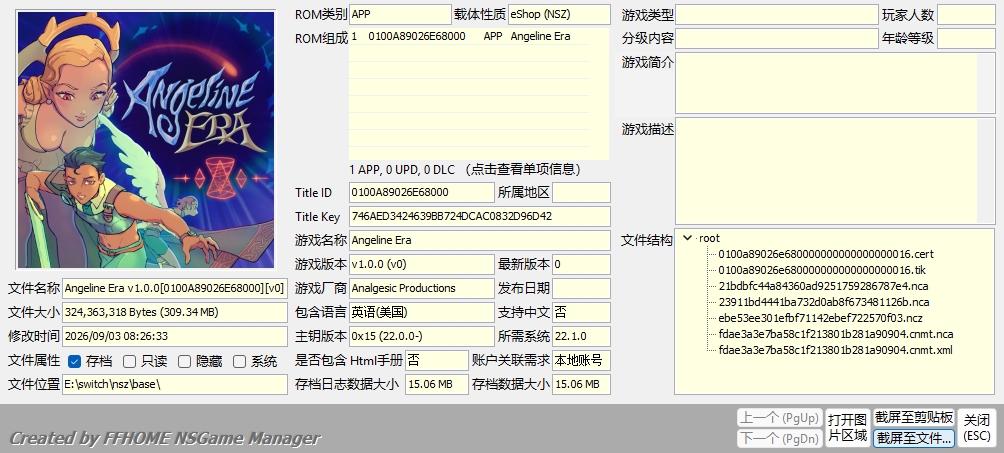Enable the 只读 read-only checkbox
Viewport: 1004px width, 453px height.
pos(129,361)
